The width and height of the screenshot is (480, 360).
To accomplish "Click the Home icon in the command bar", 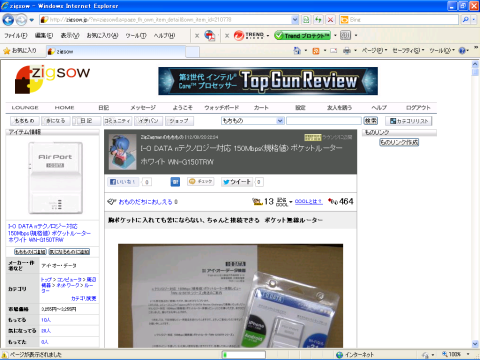I will point(297,51).
